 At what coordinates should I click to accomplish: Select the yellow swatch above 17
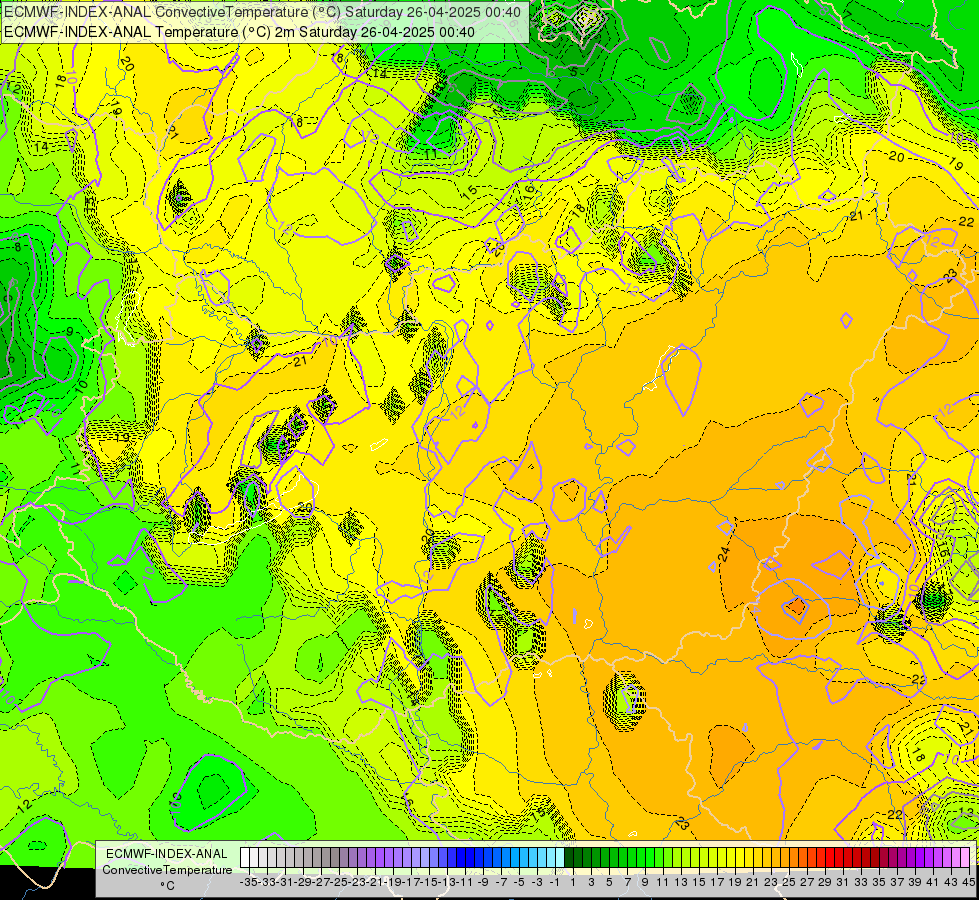[x=713, y=857]
